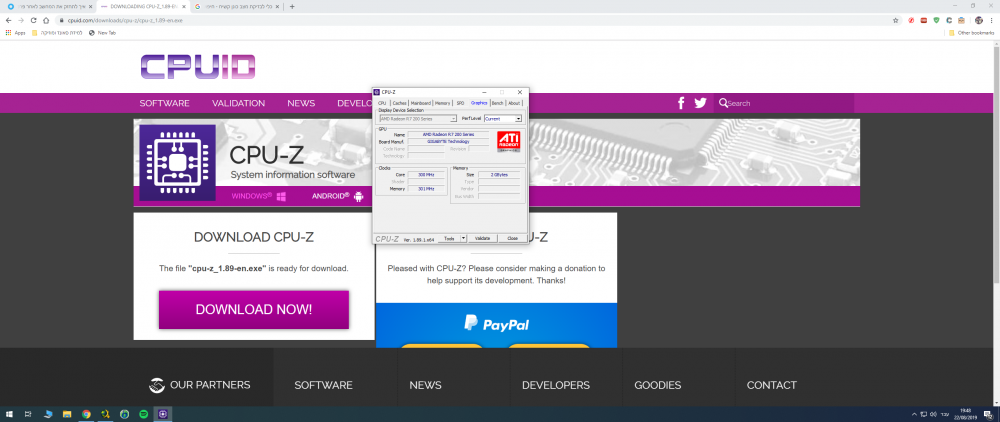
Task: Open the red rectangular extension icon
Action: coord(924,20)
